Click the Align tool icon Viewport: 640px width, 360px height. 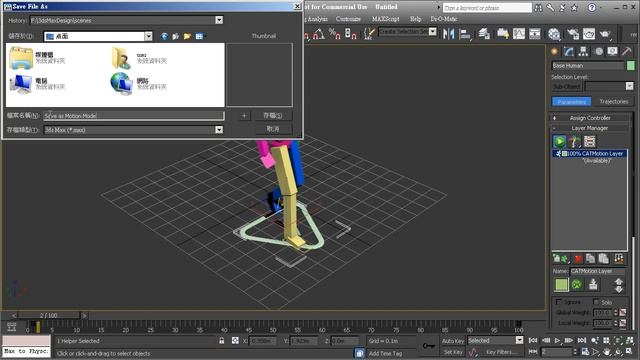point(465,34)
